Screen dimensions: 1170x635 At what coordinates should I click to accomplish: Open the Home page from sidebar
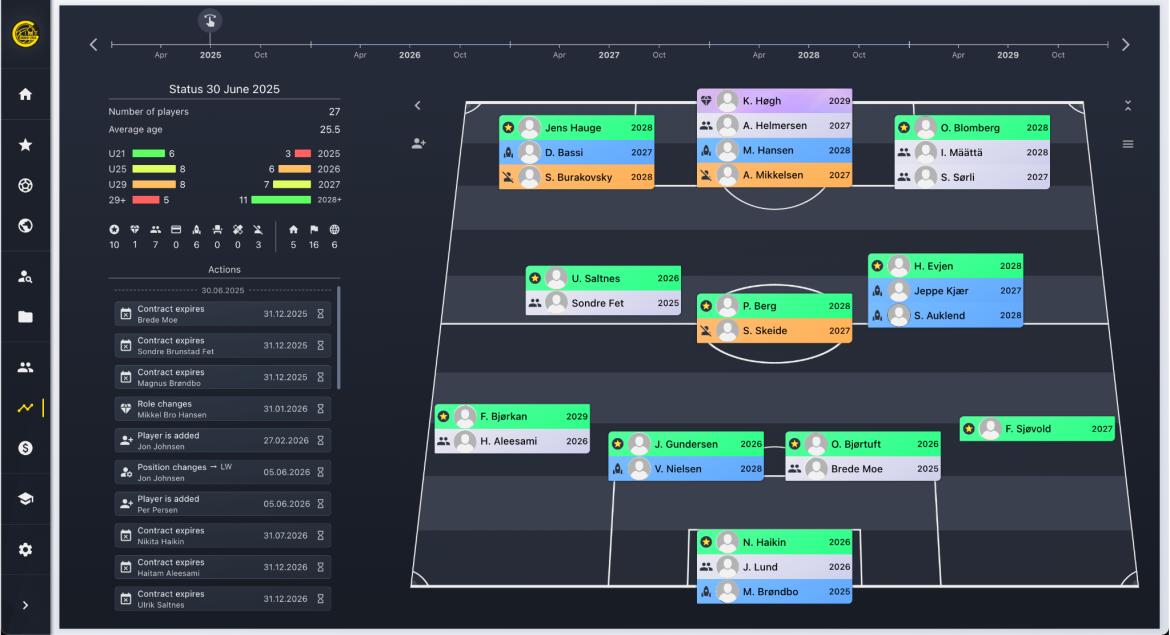point(25,94)
